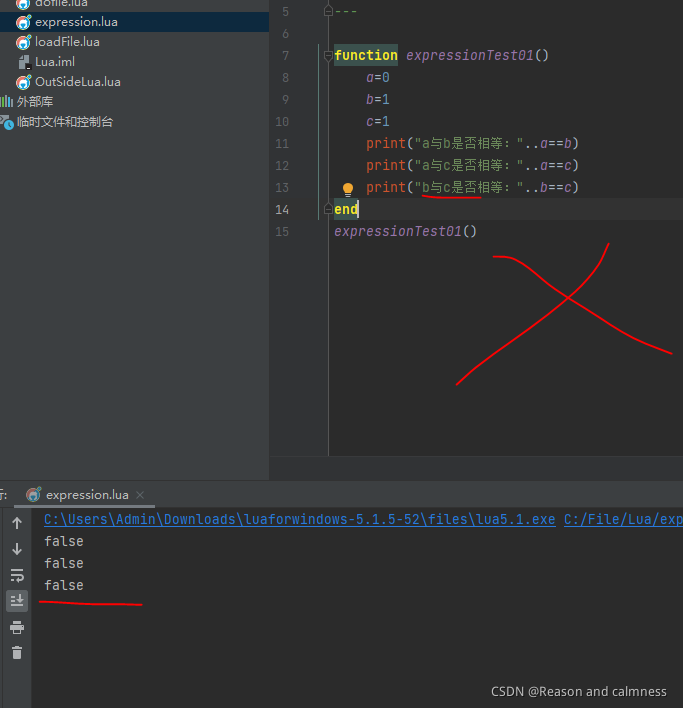Click the expressionTest01 function name on line 7

tap(470, 55)
